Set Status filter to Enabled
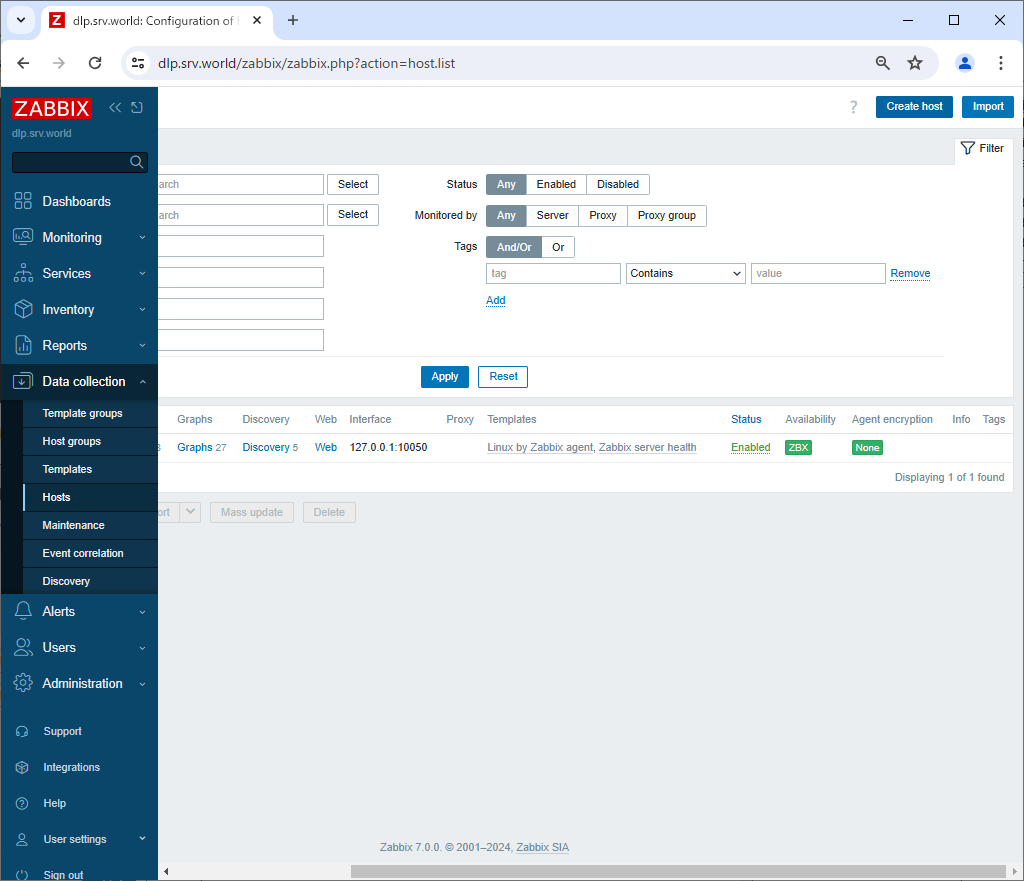 tap(556, 185)
